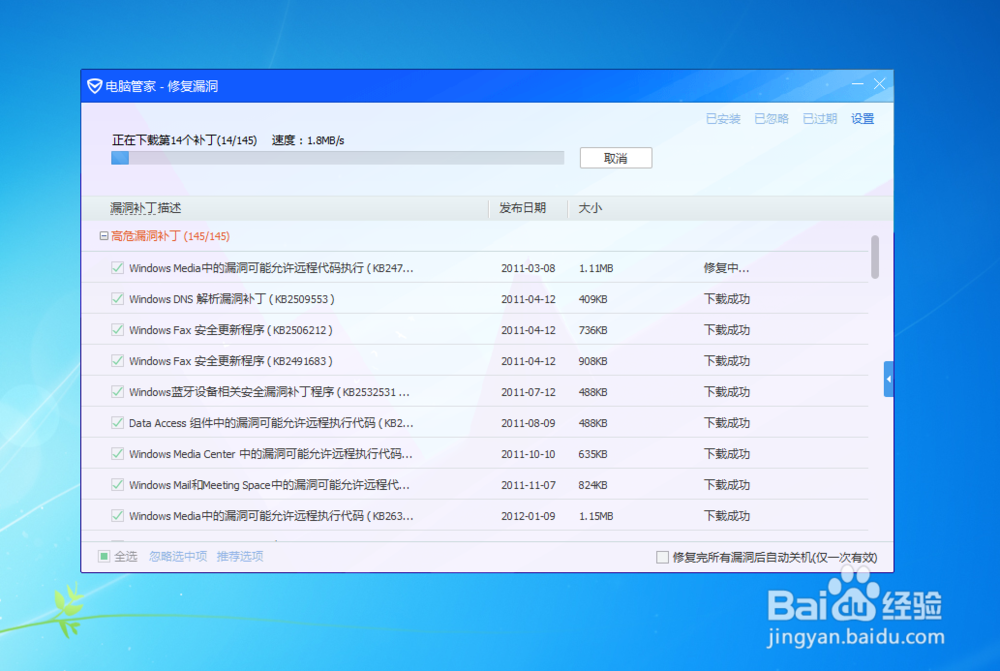Click size 409KB cell
Viewport: 1000px width, 671px height.
(x=593, y=299)
